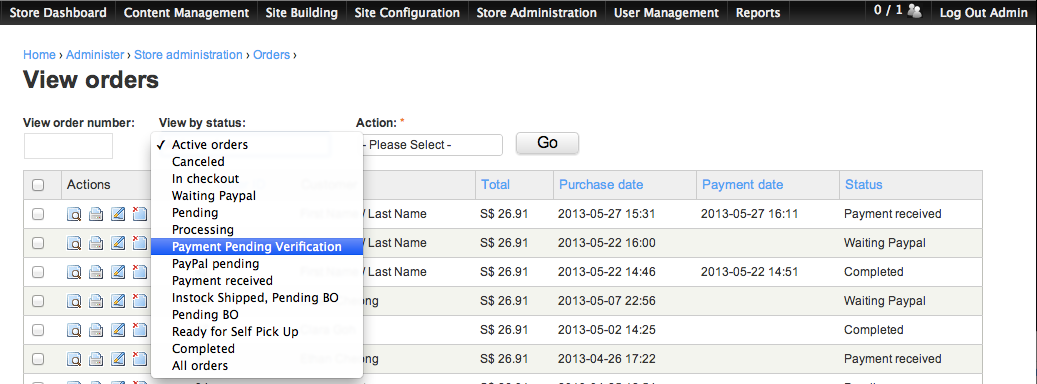Click the online users icon next to 0 / 1
This screenshot has width=1037, height=384.
click(x=915, y=11)
